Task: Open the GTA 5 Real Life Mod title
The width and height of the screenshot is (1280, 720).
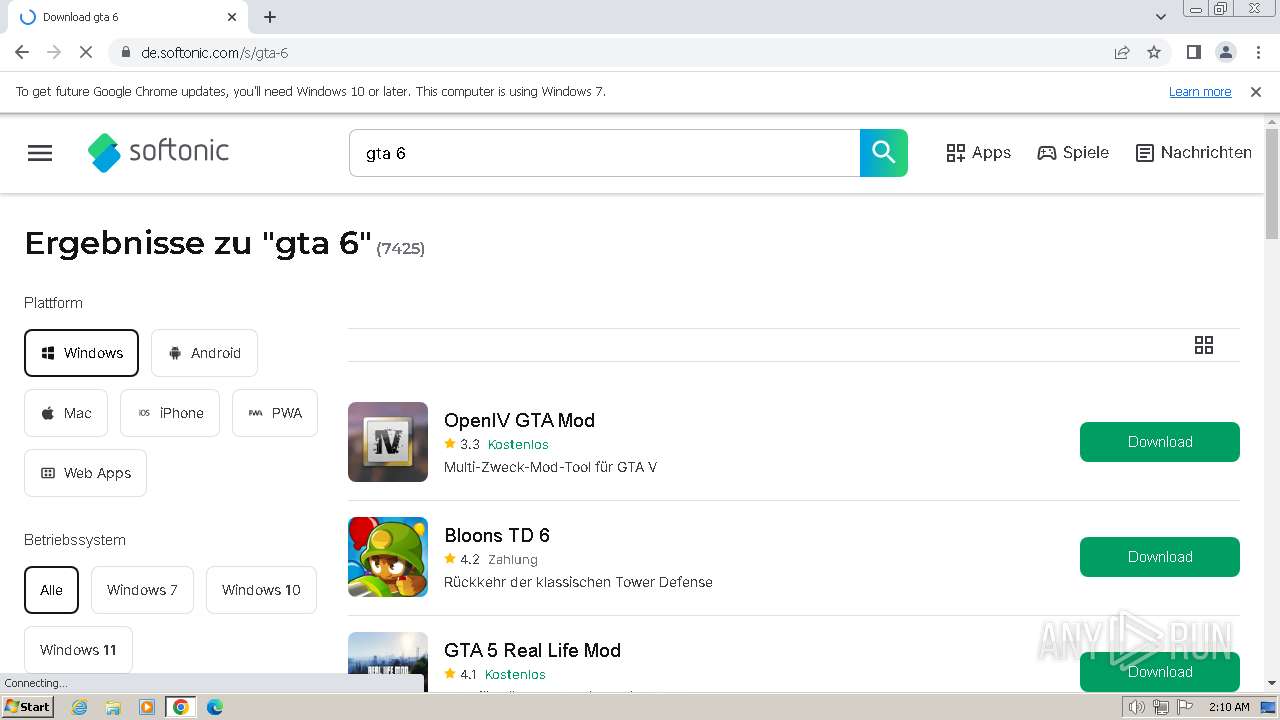Action: (x=532, y=650)
